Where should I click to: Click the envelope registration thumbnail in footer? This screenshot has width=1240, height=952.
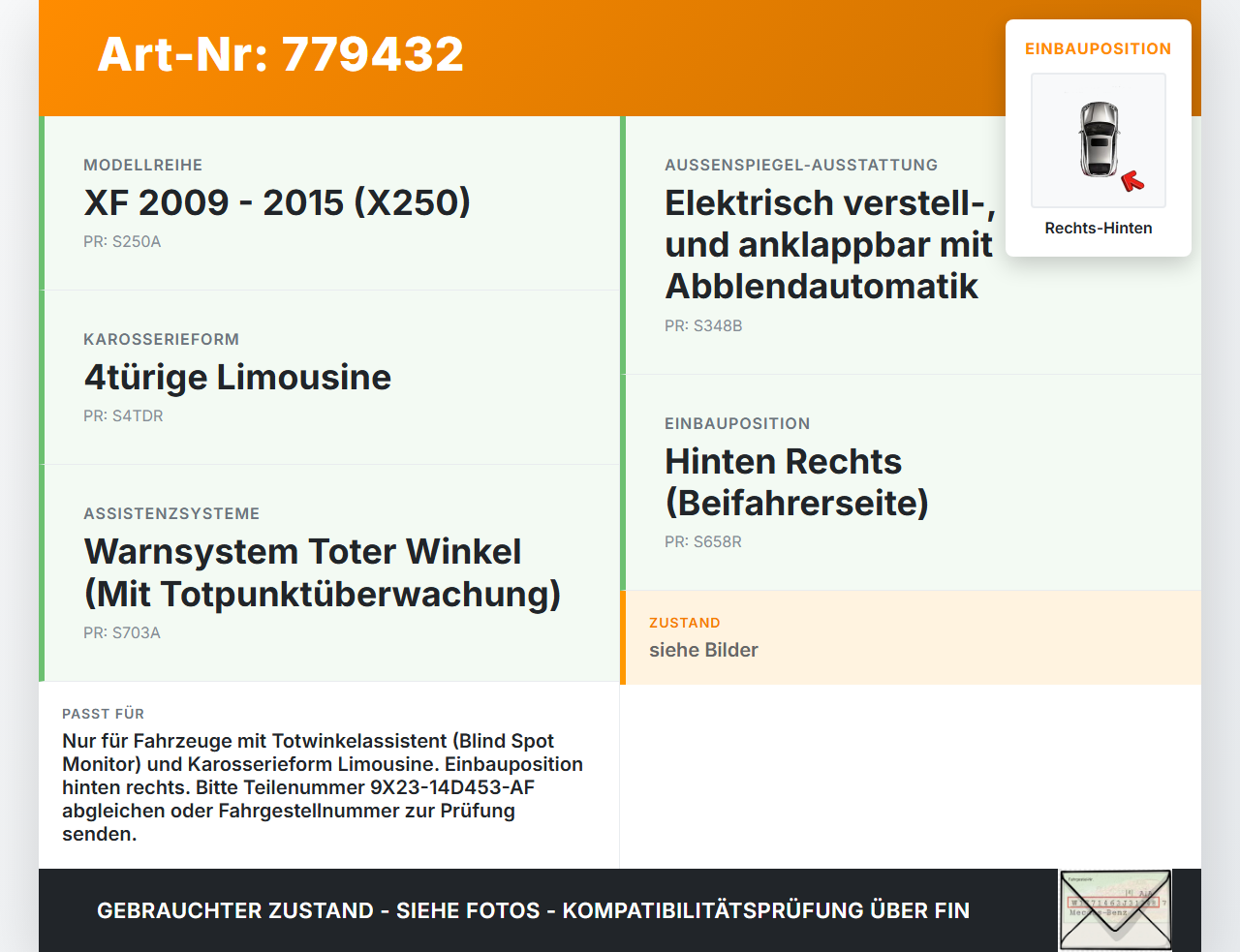(1115, 910)
